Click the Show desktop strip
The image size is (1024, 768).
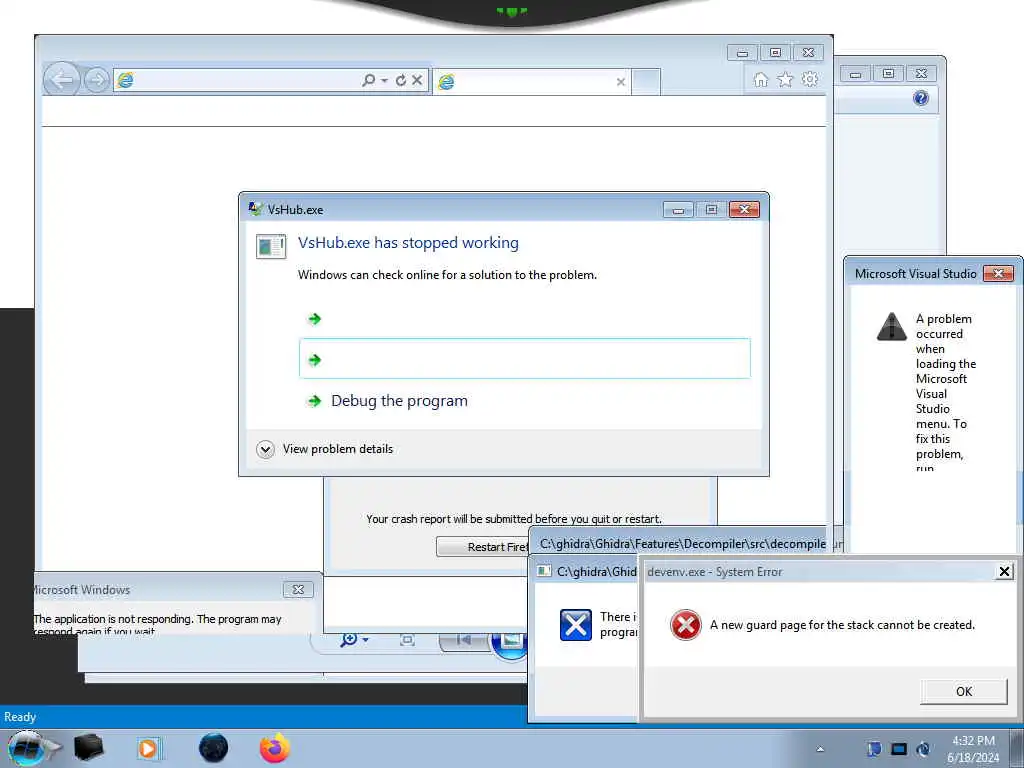pyautogui.click(x=1016, y=748)
